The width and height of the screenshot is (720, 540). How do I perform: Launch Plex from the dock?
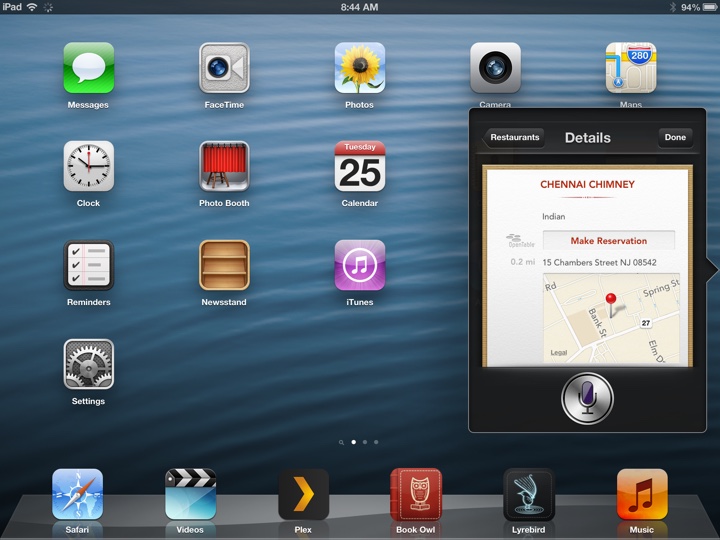303,494
